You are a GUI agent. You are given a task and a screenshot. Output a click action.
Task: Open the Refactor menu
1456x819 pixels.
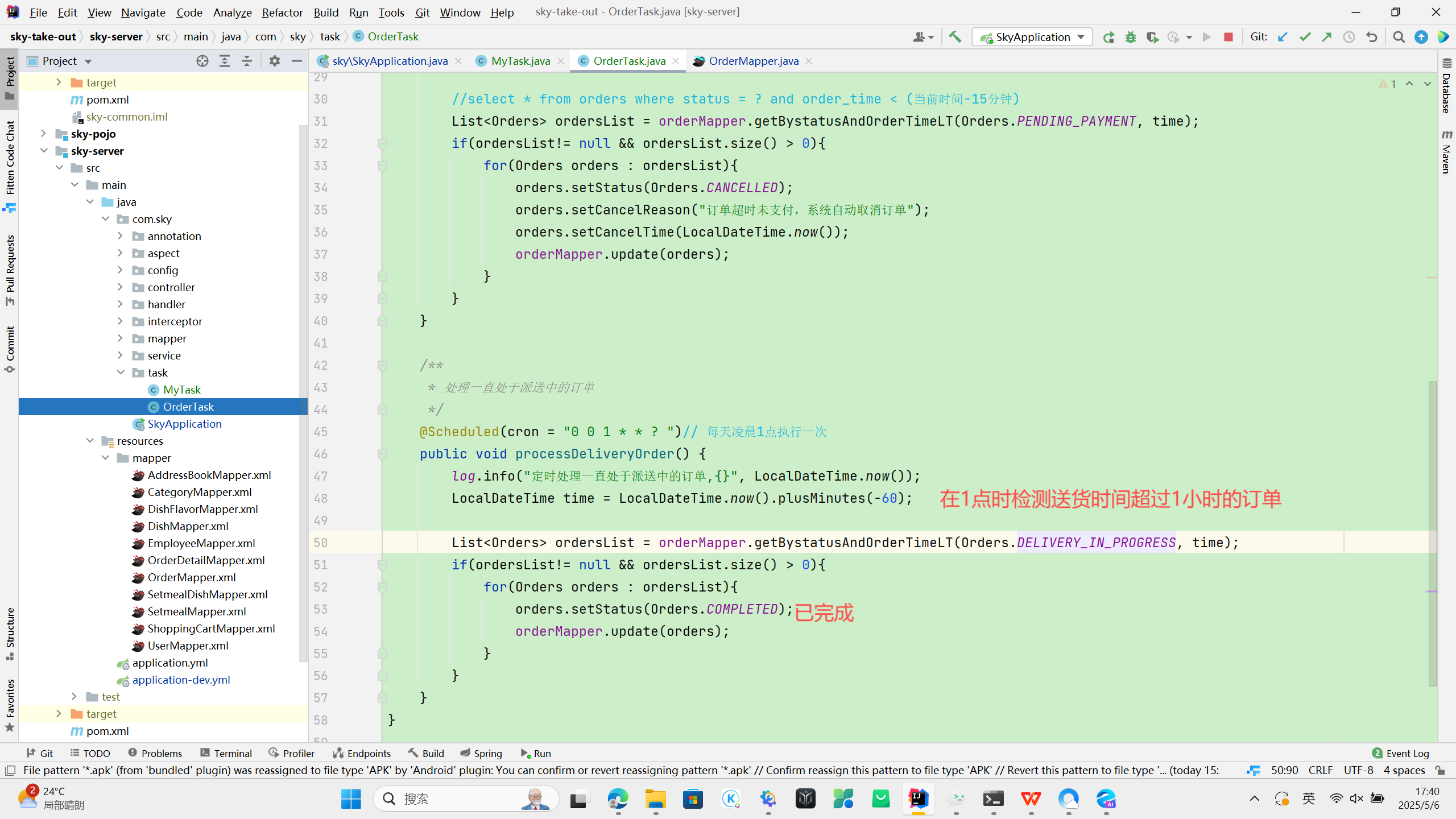282,12
